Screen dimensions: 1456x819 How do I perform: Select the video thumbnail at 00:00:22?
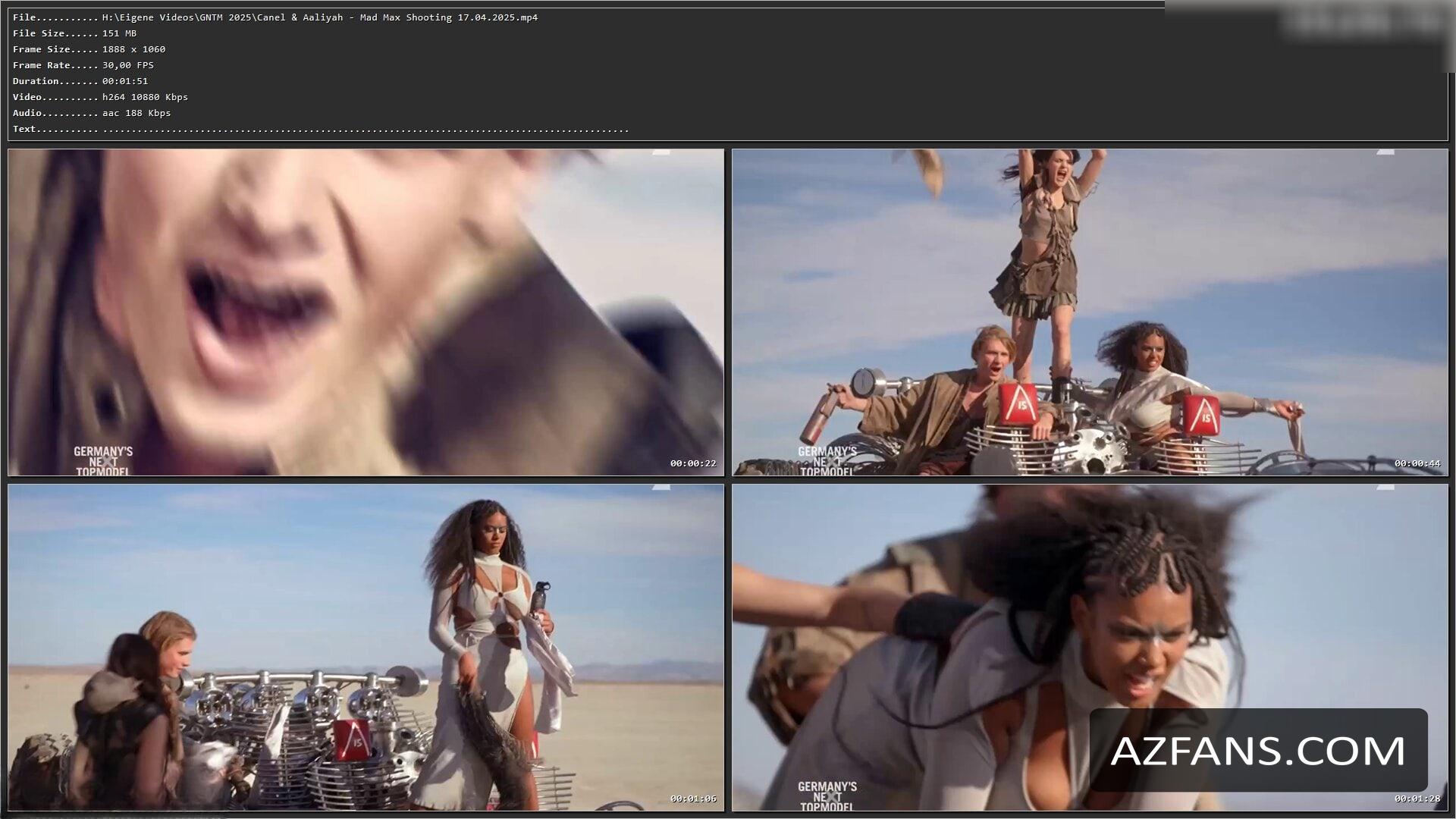[x=366, y=312]
